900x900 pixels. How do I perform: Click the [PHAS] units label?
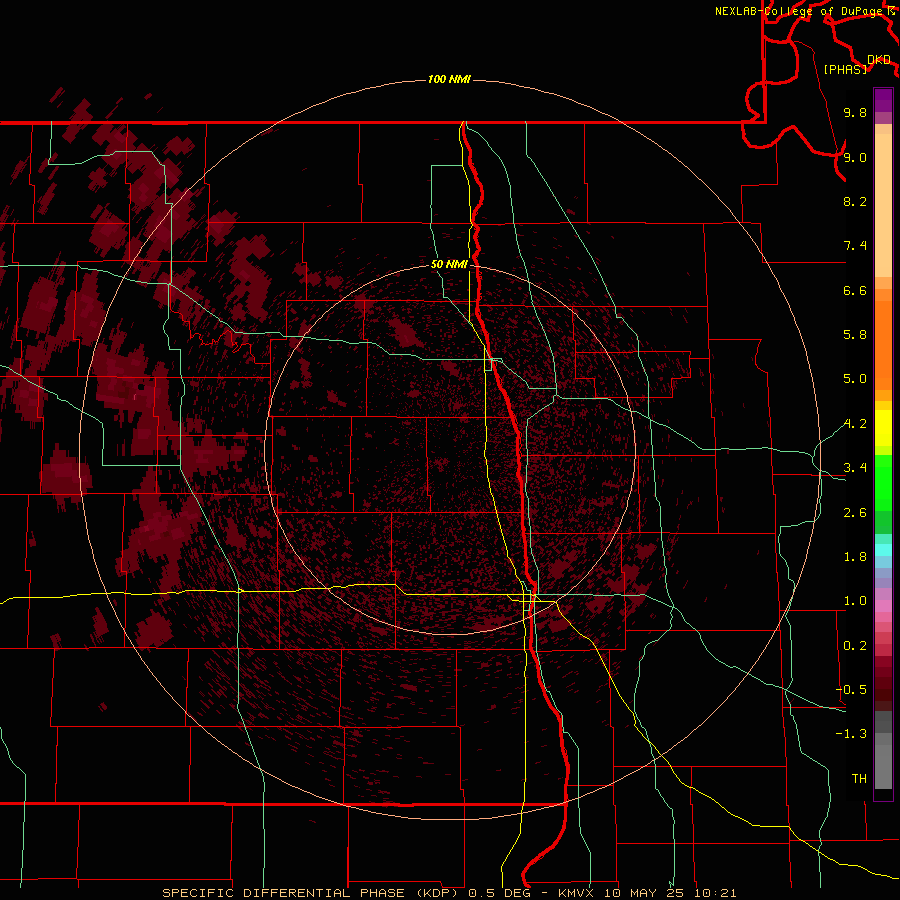[845, 69]
